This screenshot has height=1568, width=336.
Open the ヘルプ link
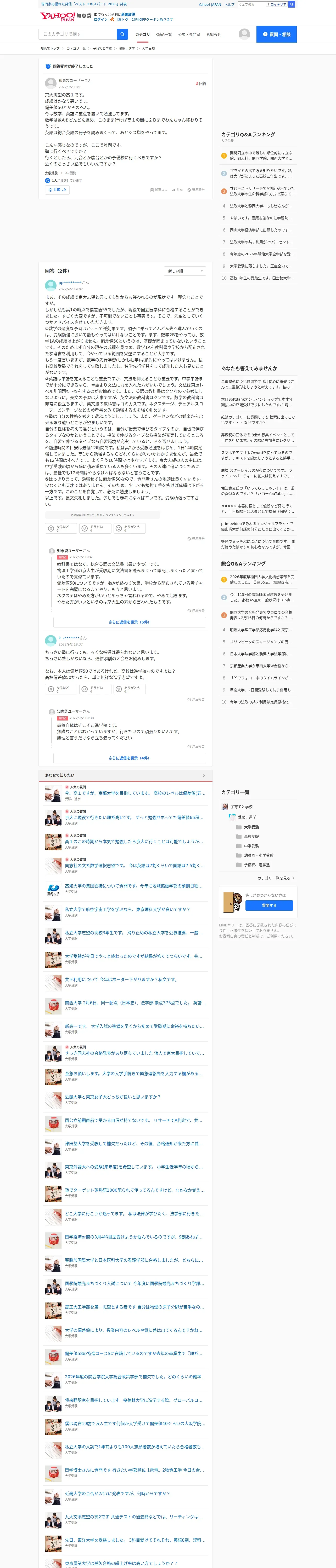pyautogui.click(x=229, y=4)
